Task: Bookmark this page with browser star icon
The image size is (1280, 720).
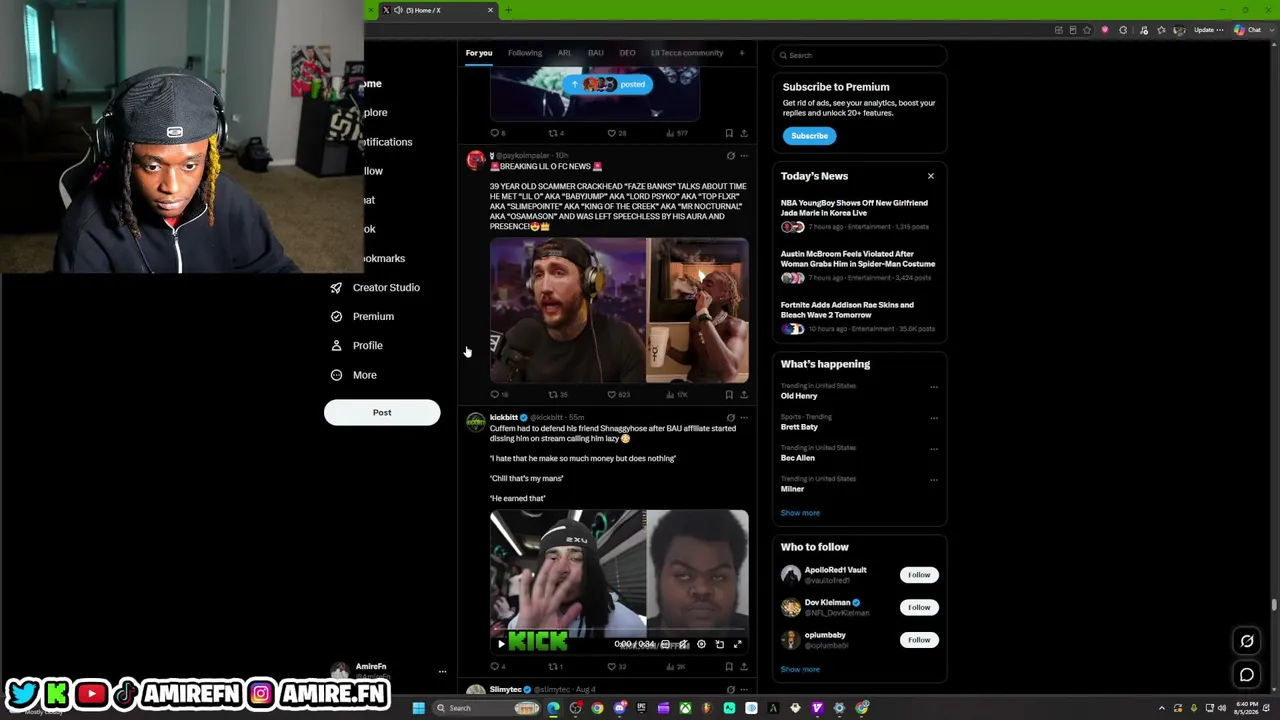Action: 1088,30
